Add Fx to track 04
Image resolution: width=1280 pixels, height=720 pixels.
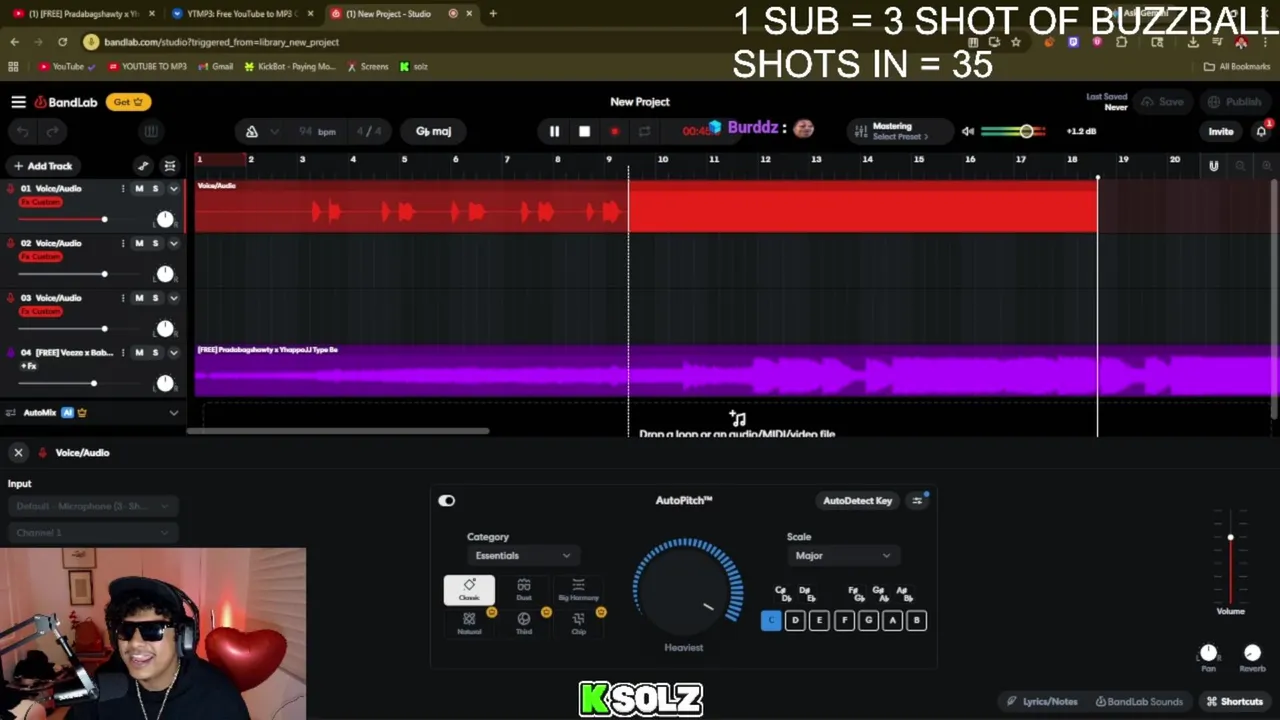tap(28, 366)
